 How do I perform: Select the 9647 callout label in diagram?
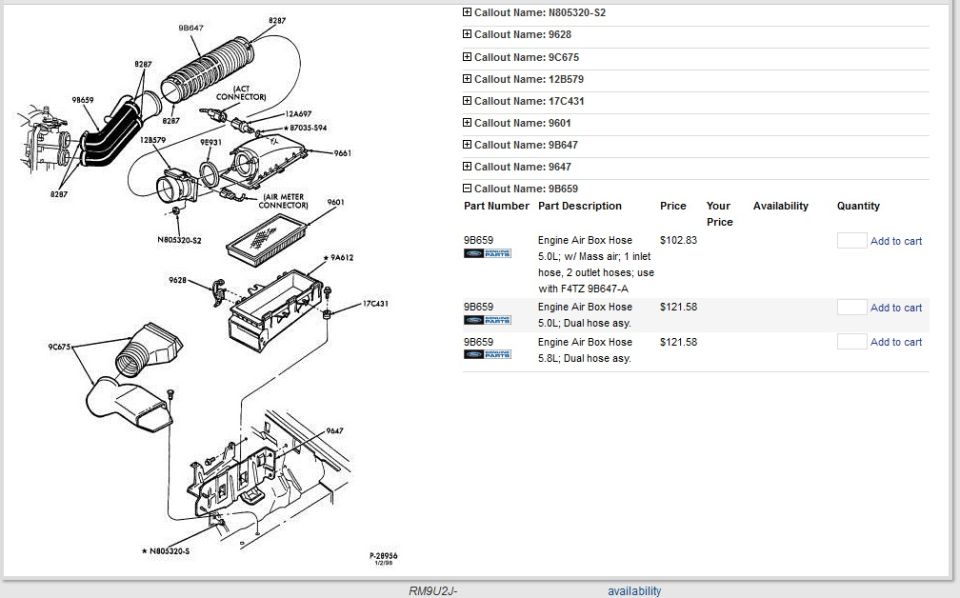point(334,431)
